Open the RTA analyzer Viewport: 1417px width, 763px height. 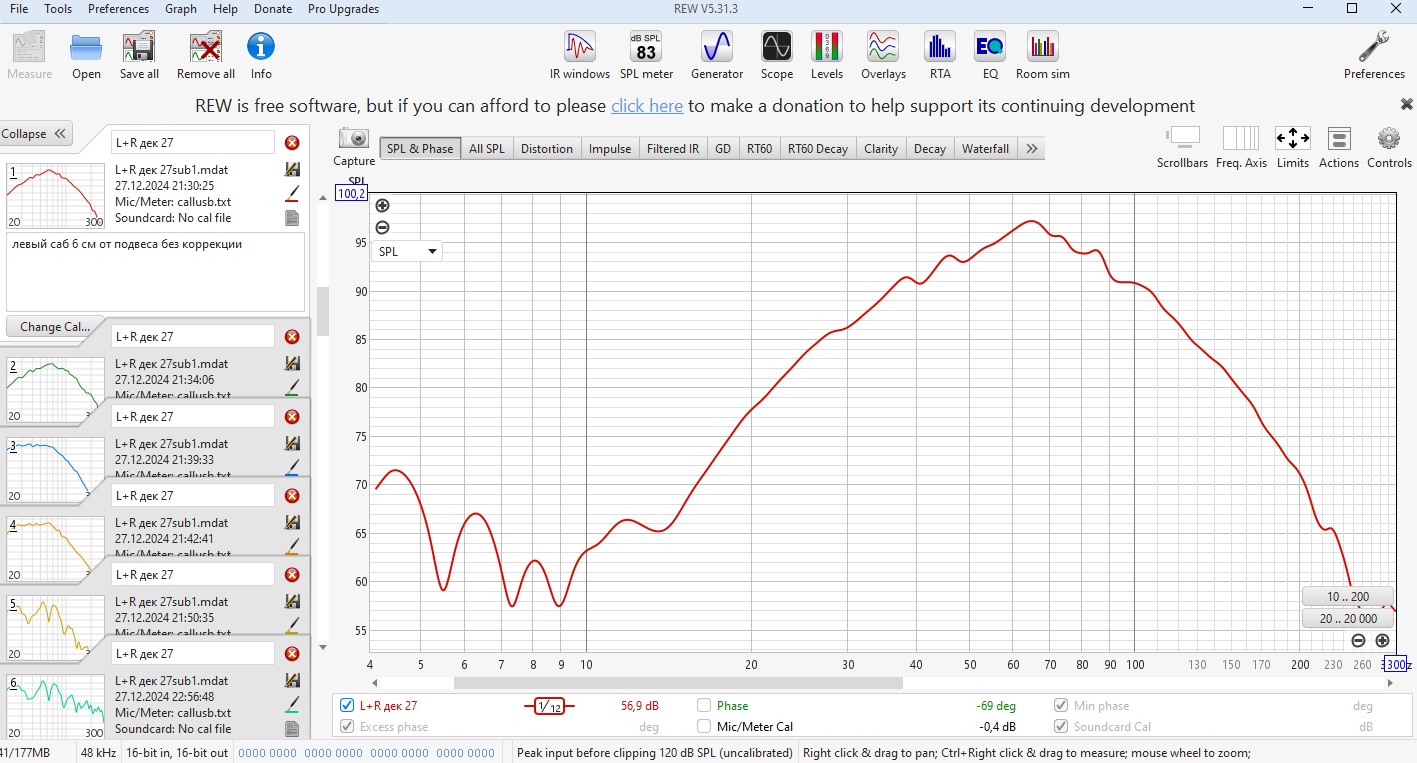click(x=939, y=54)
